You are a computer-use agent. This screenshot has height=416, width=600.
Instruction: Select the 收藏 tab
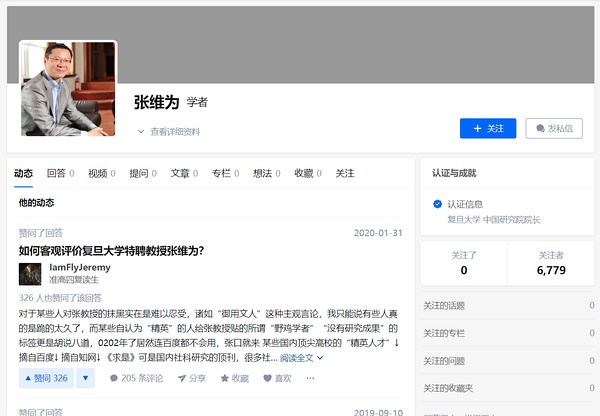(308, 173)
